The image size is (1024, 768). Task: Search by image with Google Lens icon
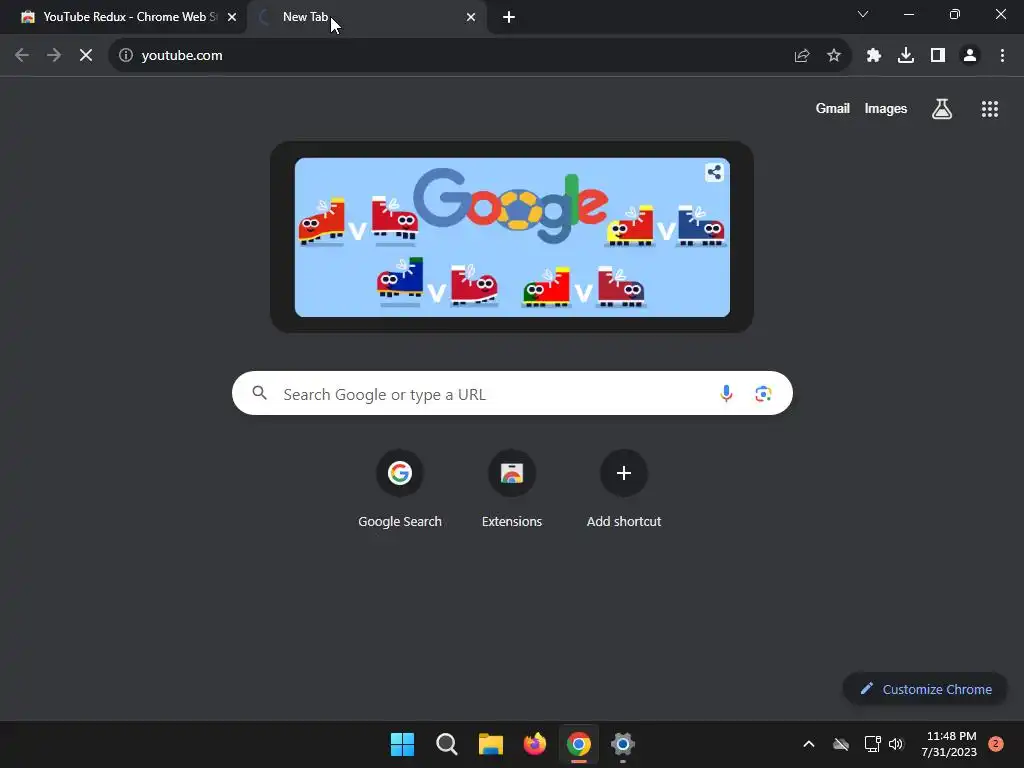(763, 393)
